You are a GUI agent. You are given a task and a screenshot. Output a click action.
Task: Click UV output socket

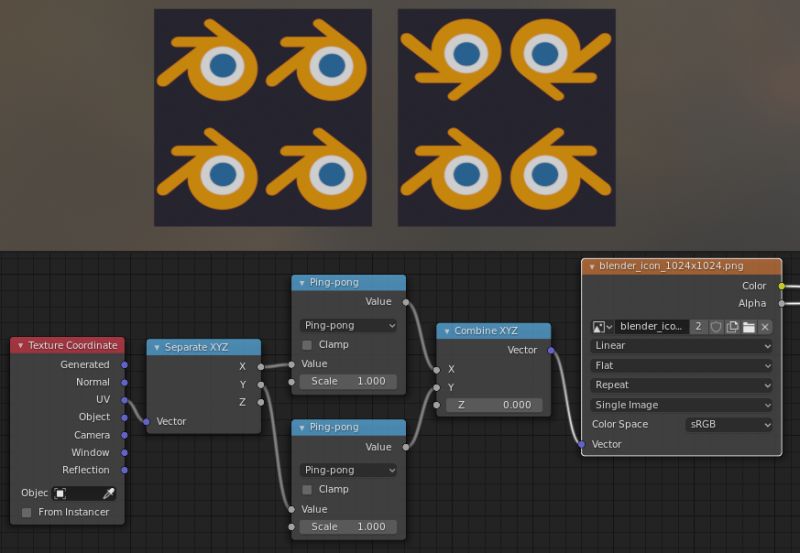tap(124, 400)
